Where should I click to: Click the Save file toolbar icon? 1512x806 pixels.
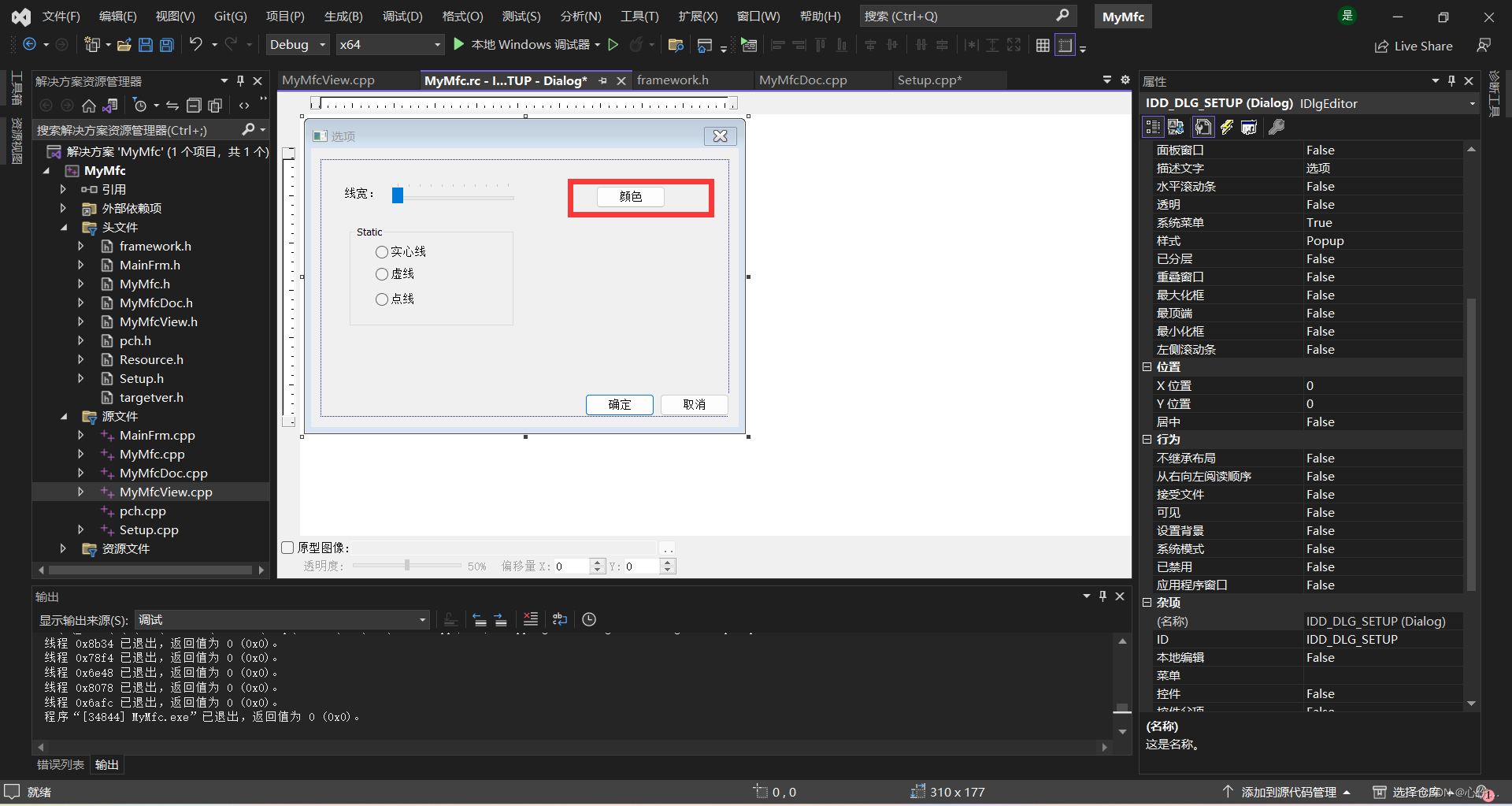point(146,45)
